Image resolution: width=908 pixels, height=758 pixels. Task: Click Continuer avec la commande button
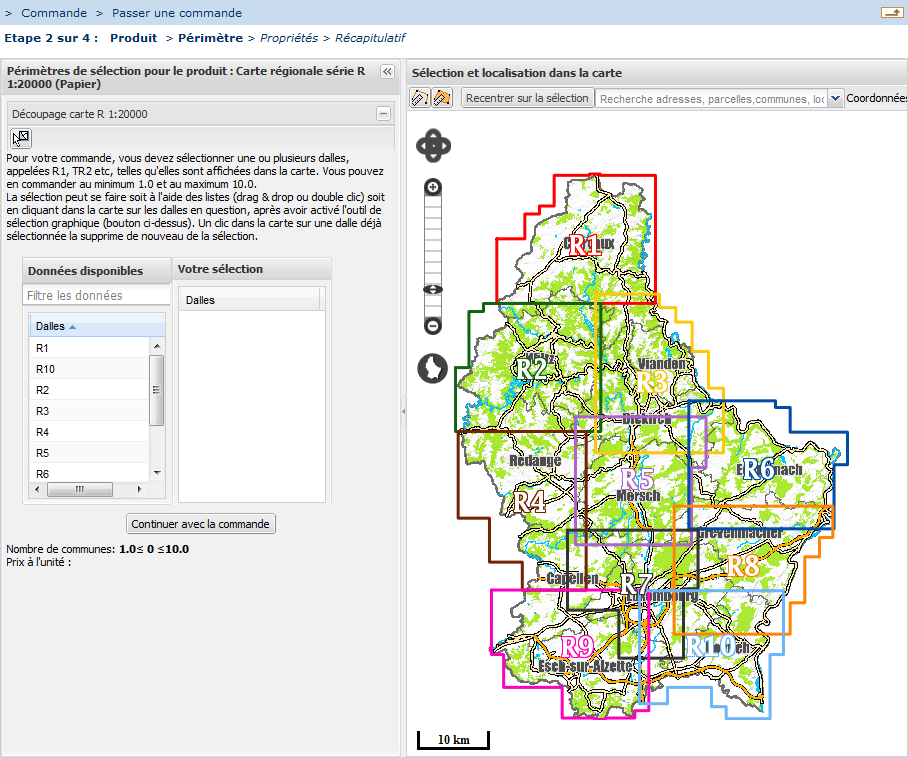click(201, 524)
